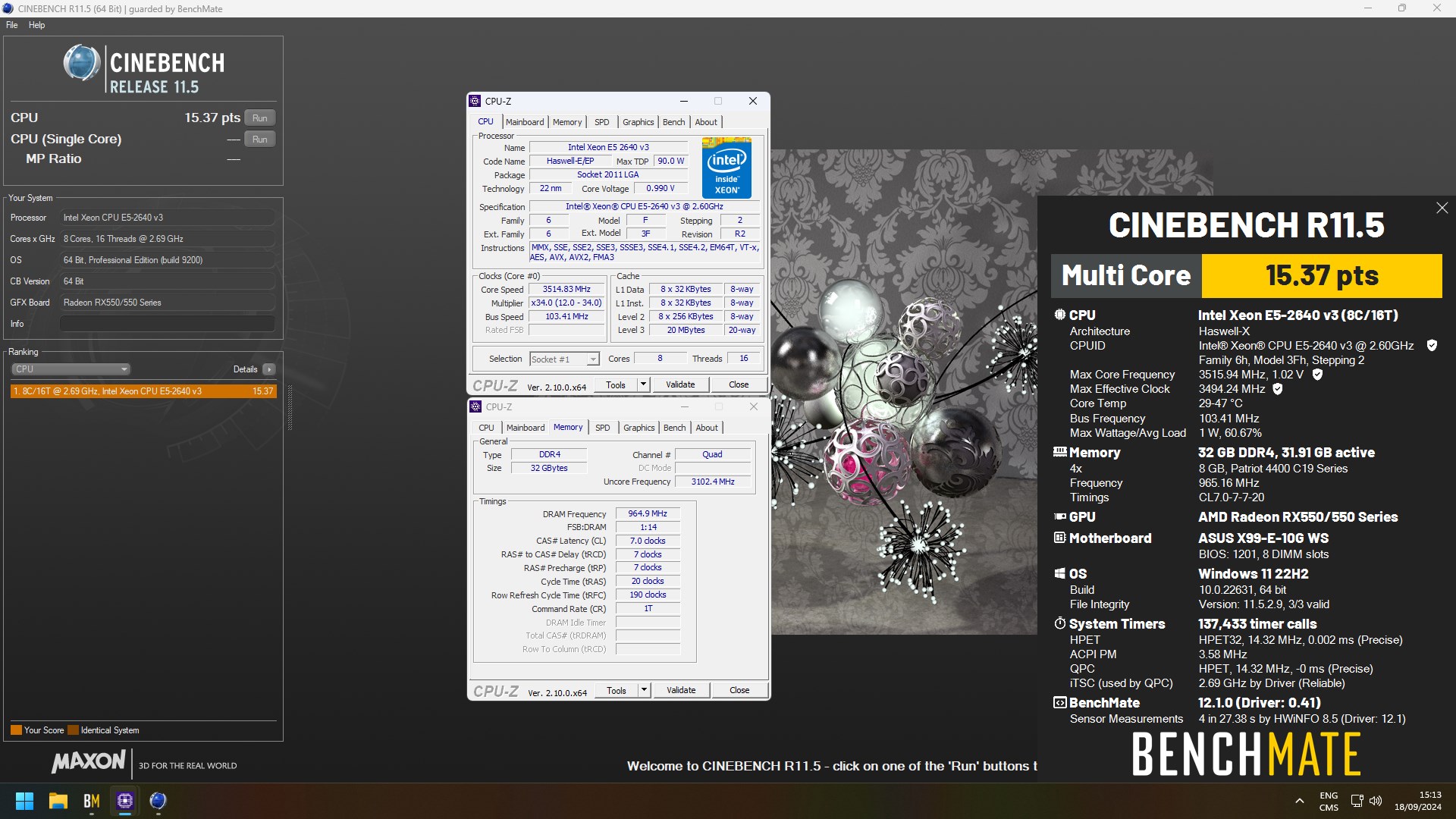The image size is (1456, 819).
Task: Open Bench tab in upper CPU-Z
Action: [673, 122]
